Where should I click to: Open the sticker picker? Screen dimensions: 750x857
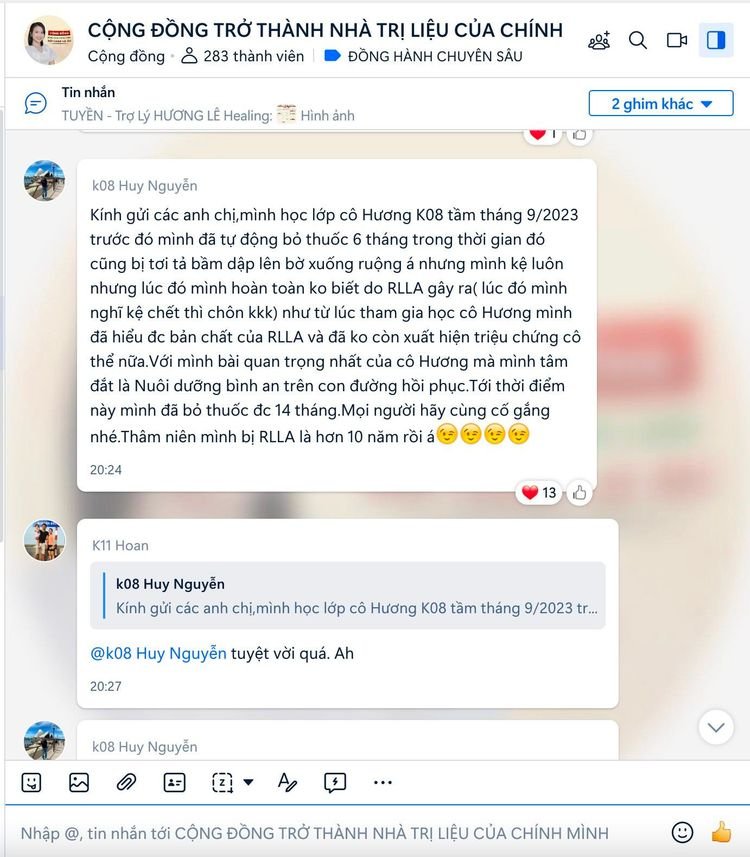click(x=31, y=783)
